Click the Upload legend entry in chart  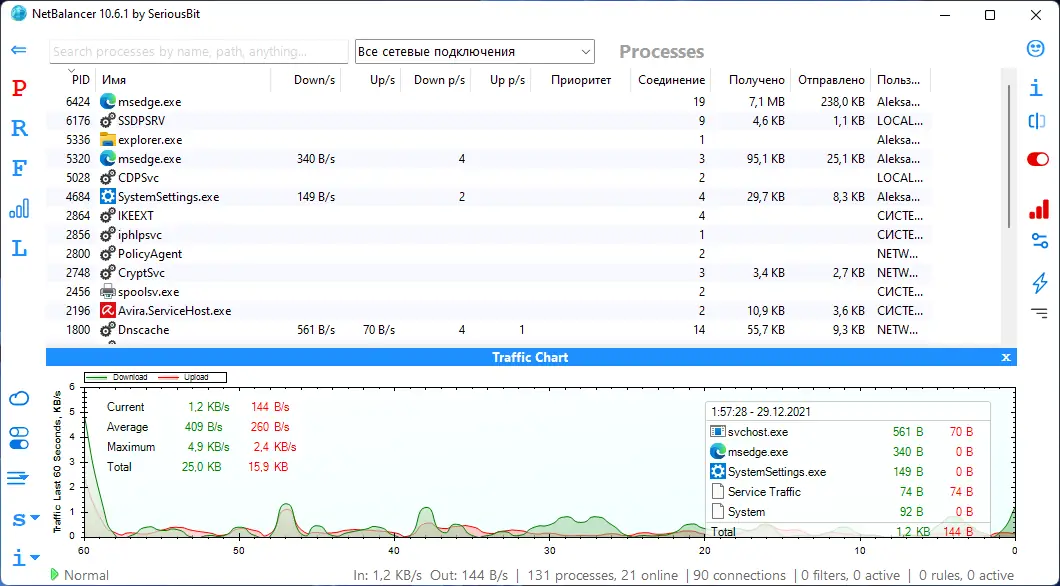click(184, 377)
